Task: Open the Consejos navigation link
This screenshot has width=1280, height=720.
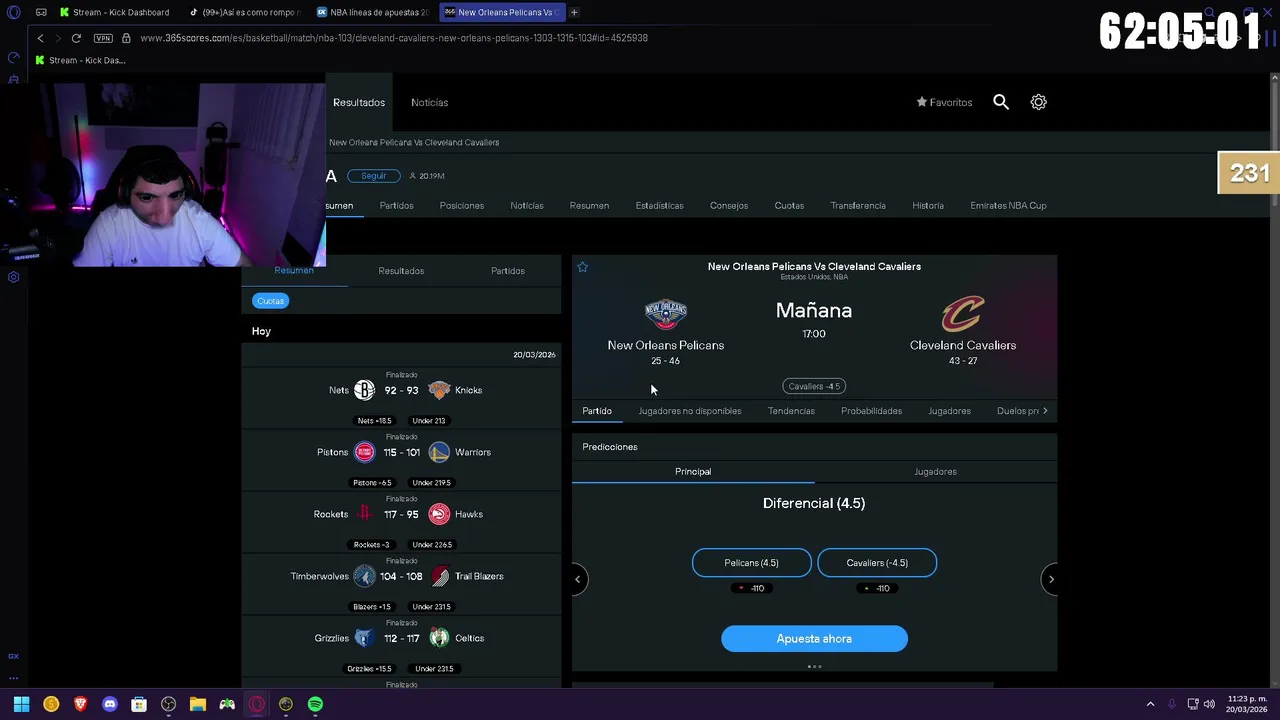Action: pos(729,206)
